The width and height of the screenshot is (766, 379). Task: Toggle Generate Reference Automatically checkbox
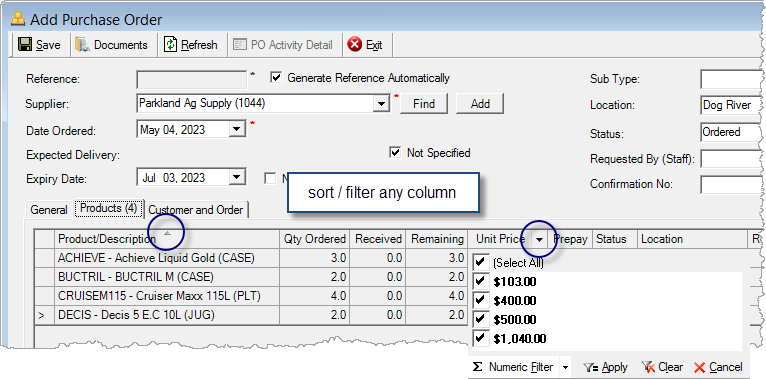276,78
